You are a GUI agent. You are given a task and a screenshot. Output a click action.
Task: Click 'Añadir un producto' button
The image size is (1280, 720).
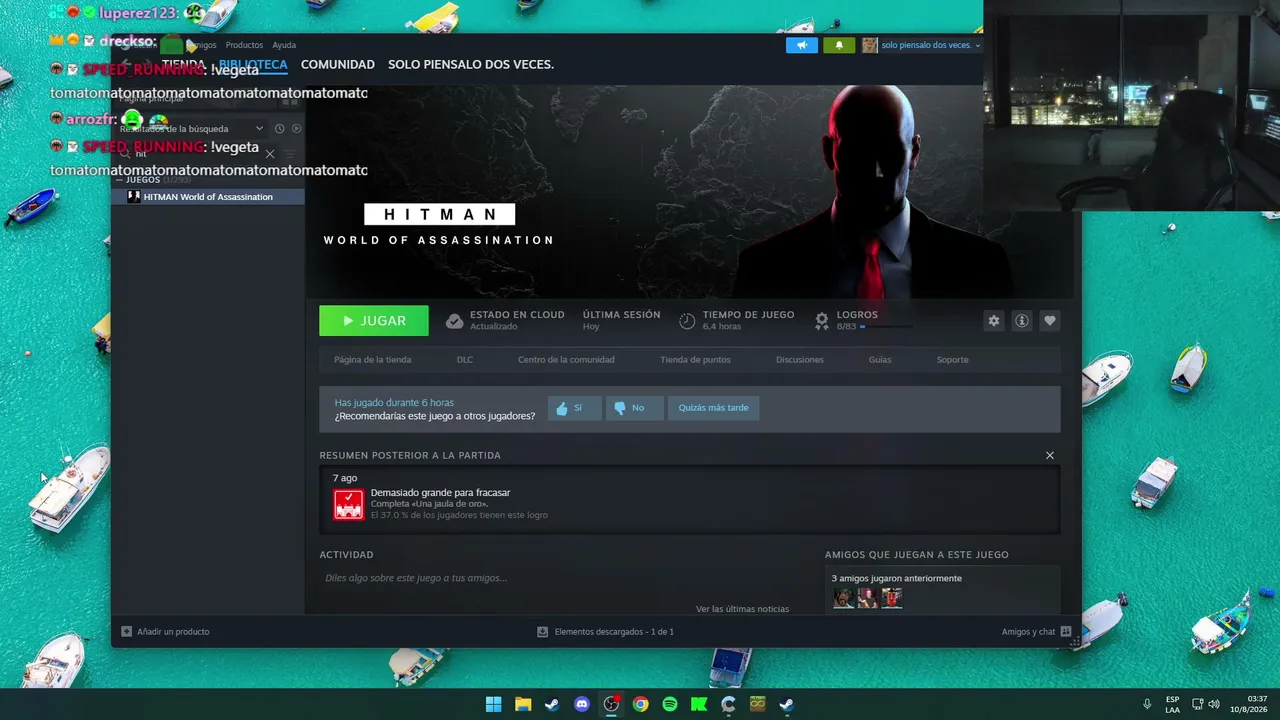166,632
